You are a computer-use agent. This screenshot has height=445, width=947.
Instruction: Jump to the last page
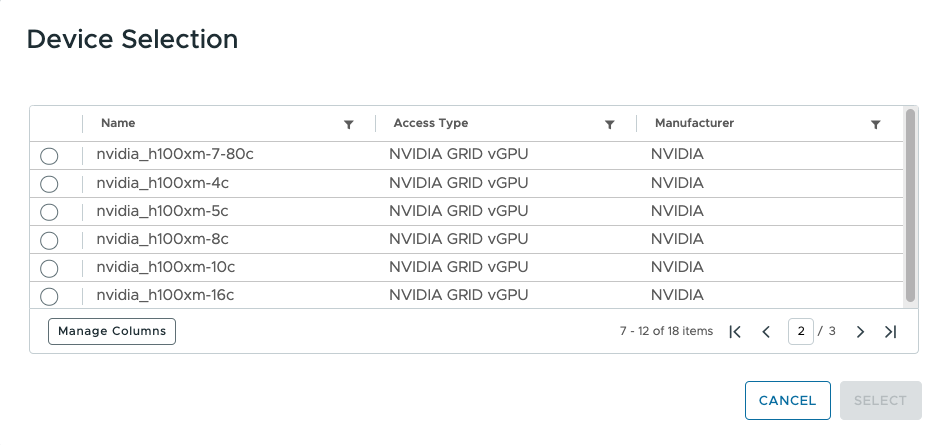[x=891, y=332]
